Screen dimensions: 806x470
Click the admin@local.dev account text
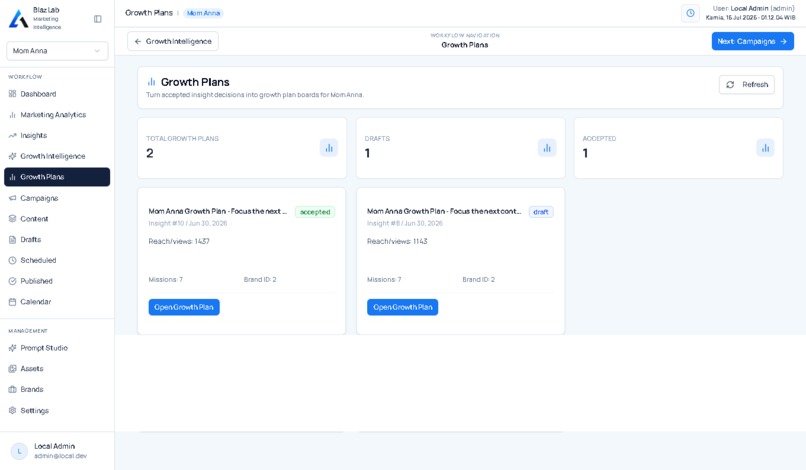tap(61, 456)
